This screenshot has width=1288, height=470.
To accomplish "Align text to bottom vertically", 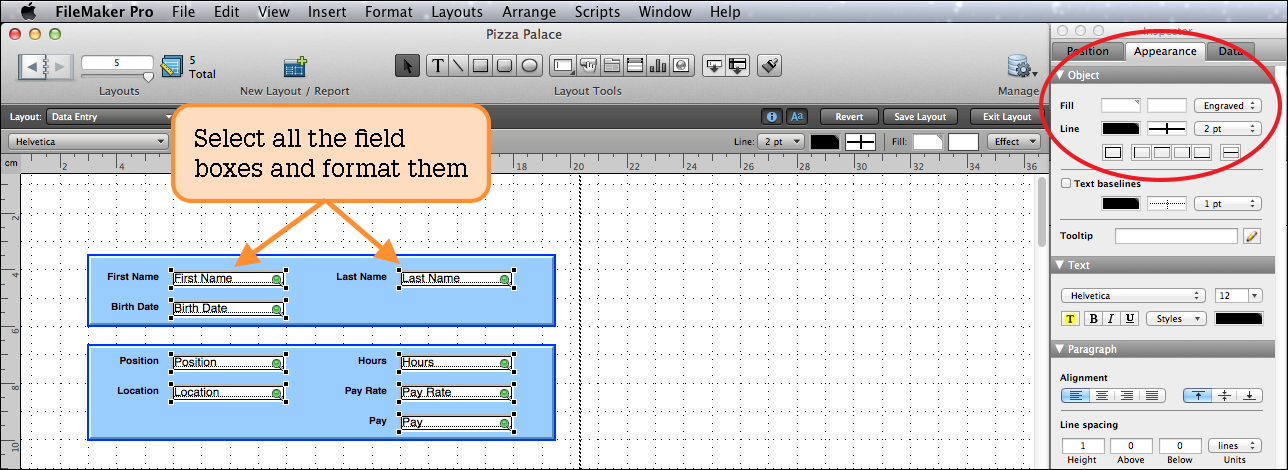I will coord(1249,396).
